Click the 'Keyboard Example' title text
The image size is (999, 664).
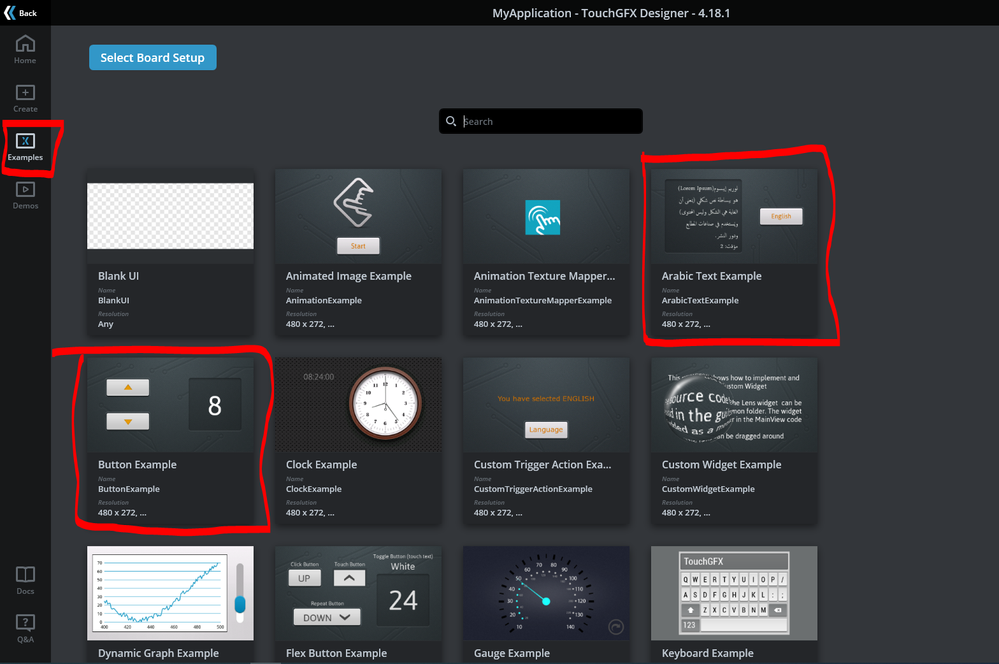[x=708, y=653]
